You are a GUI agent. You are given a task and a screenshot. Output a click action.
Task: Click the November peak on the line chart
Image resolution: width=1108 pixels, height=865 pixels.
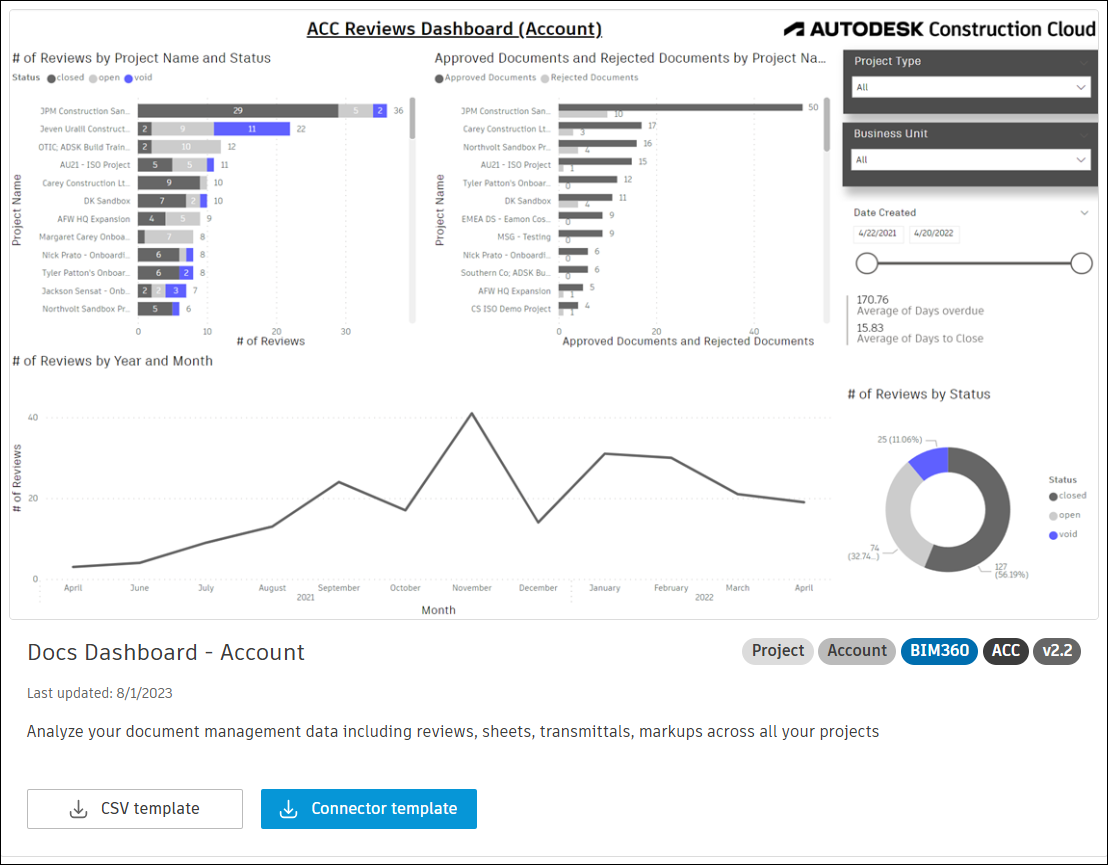point(472,413)
